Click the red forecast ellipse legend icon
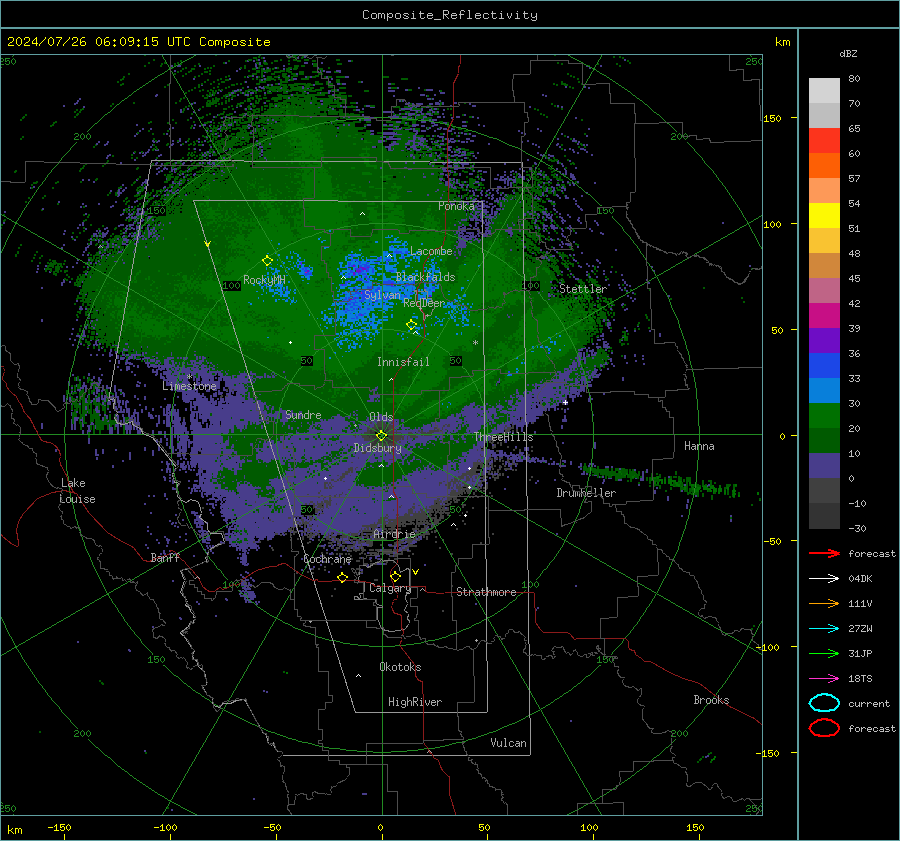Screen dimensions: 900x841 [824, 728]
